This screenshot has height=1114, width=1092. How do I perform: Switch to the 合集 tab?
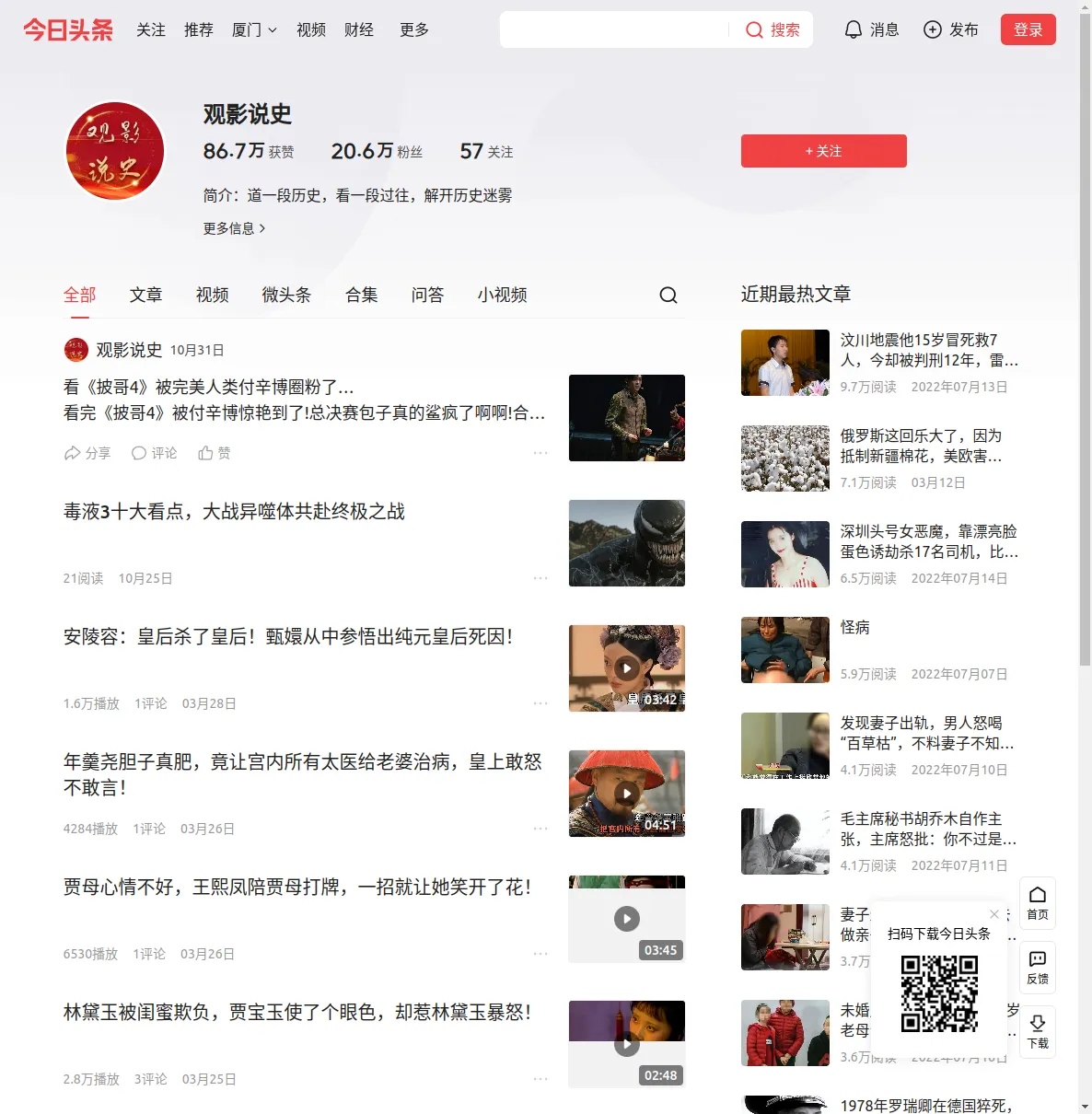click(362, 295)
